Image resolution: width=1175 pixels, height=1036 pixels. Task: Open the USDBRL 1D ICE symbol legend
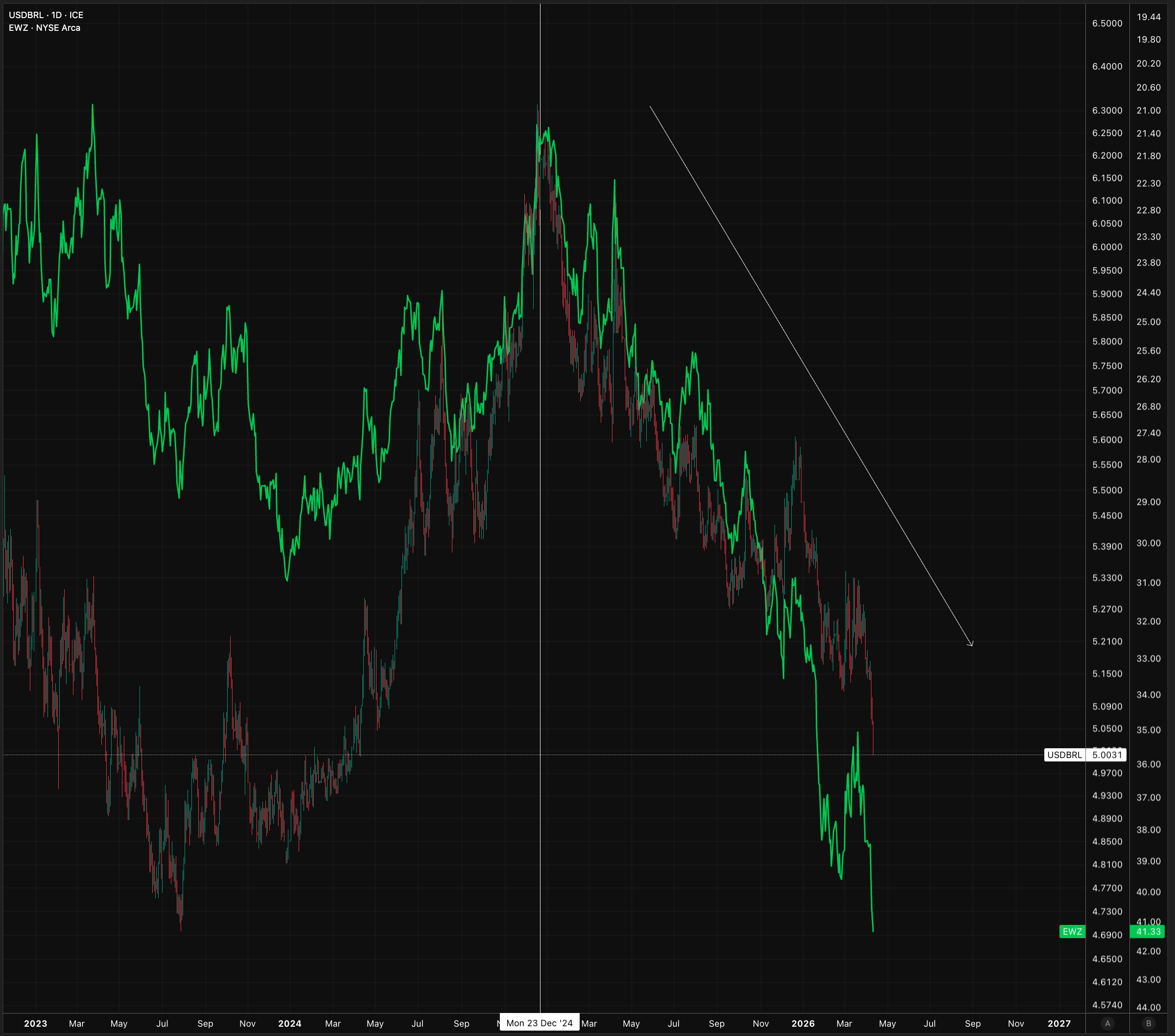[46, 15]
